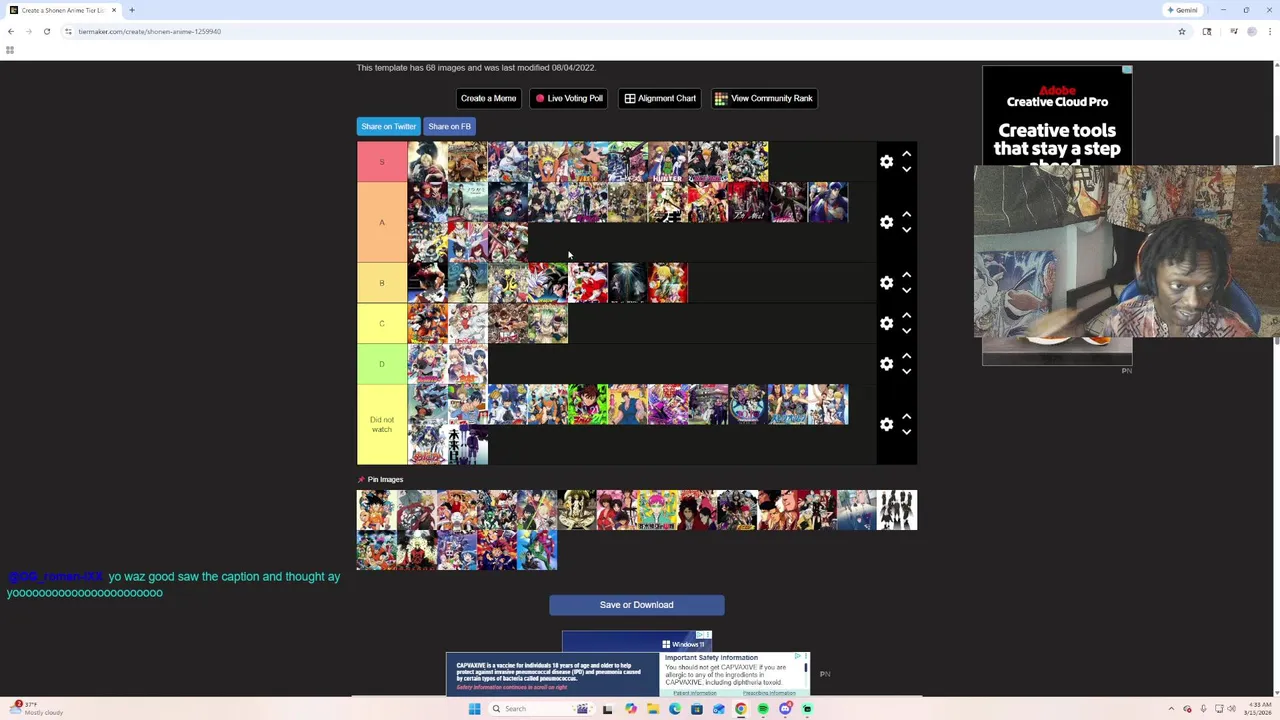Open the Chrome three-dot menu

pos(1270,31)
